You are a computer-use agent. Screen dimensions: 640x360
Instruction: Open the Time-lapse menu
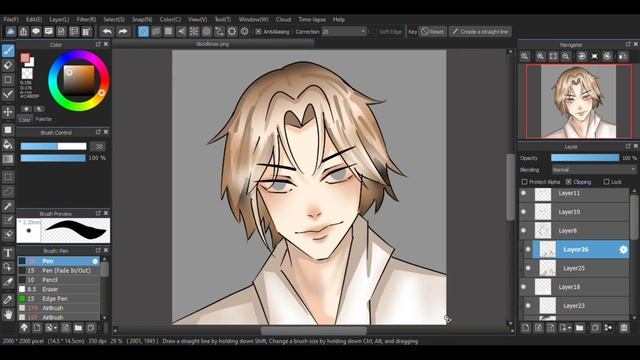click(x=312, y=19)
